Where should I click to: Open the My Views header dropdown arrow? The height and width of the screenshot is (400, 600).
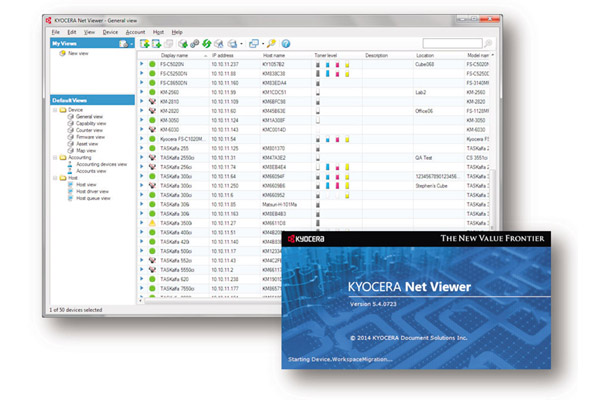click(x=131, y=44)
